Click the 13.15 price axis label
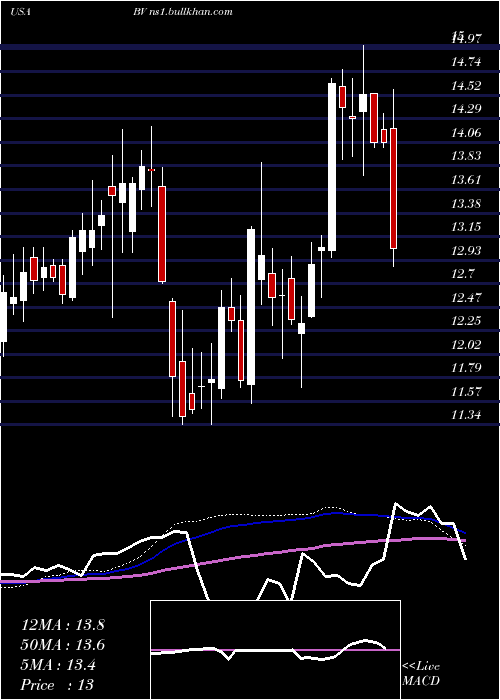This screenshot has height=700, width=500. 466,227
